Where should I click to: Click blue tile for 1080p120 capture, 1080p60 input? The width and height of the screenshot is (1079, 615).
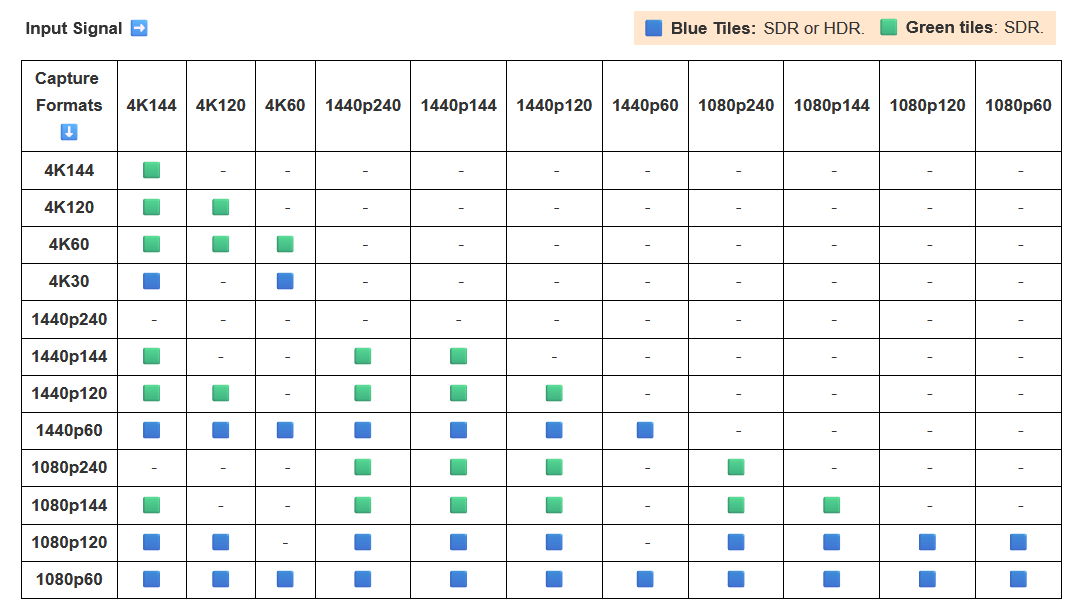(1018, 542)
